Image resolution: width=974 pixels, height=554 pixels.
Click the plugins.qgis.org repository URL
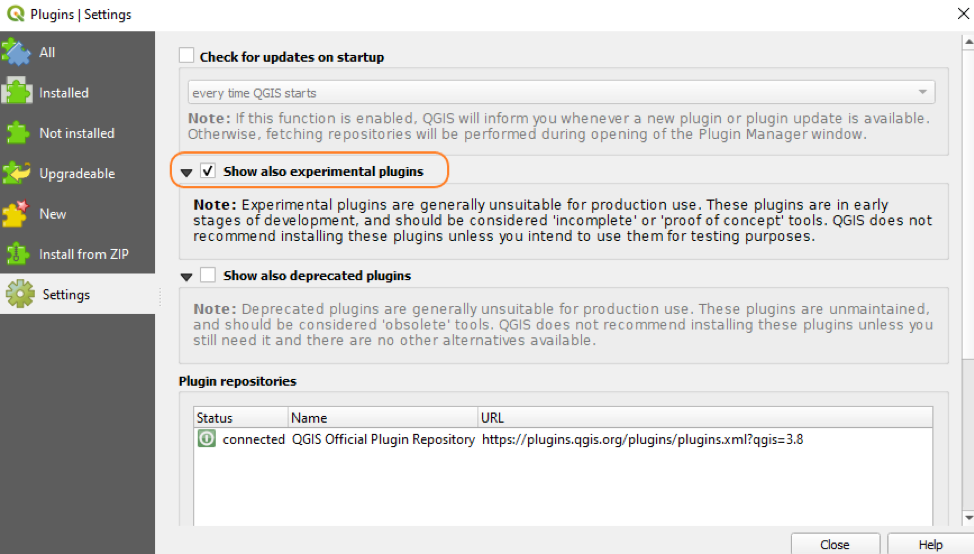[x=642, y=439]
